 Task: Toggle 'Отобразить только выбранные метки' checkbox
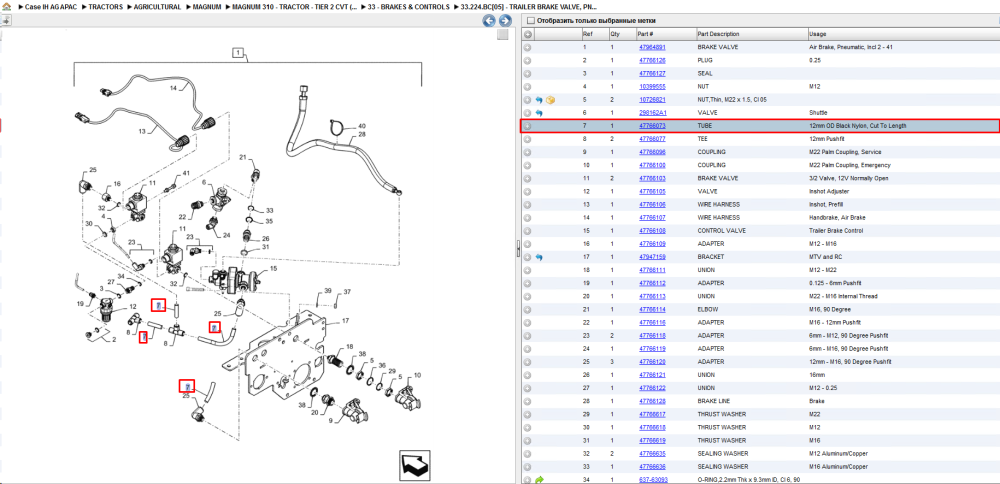pos(531,21)
